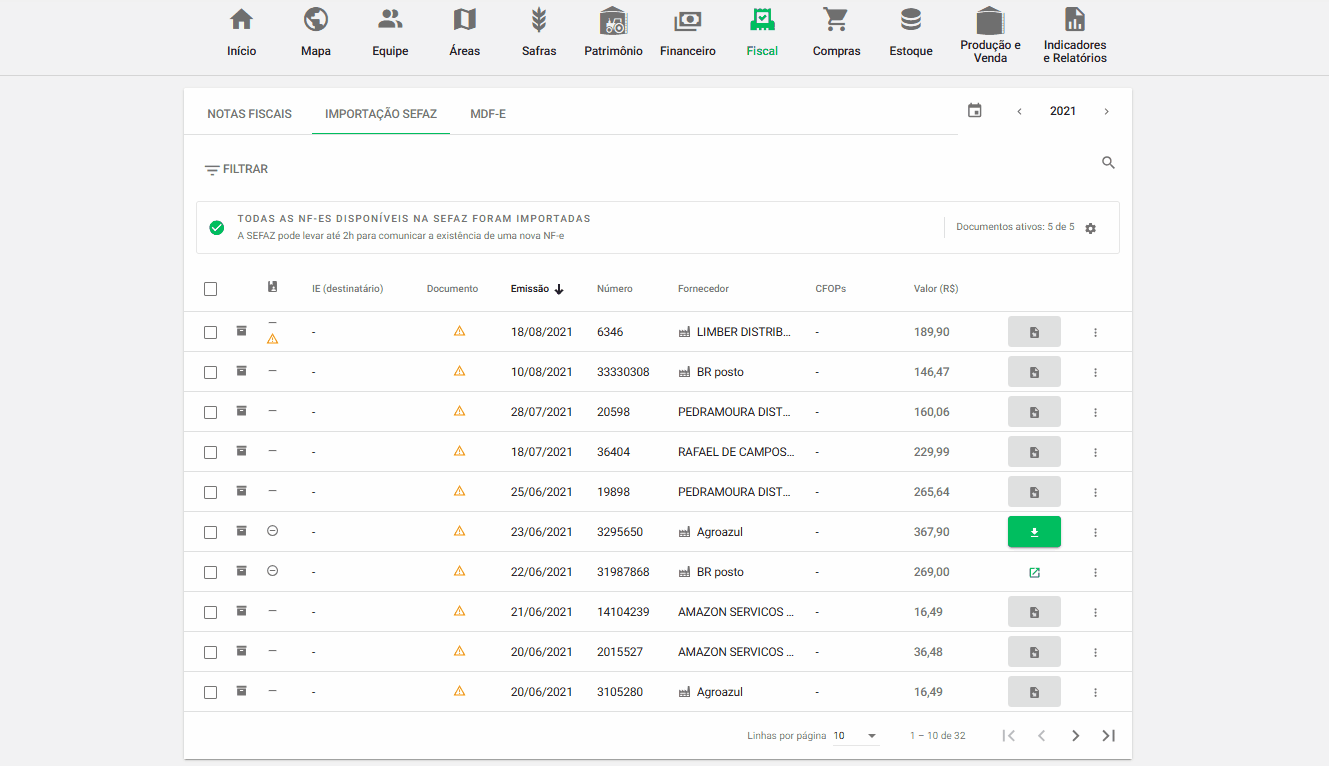This screenshot has height=766, width=1329.
Task: Open the Patrimônio section
Action: click(x=613, y=30)
